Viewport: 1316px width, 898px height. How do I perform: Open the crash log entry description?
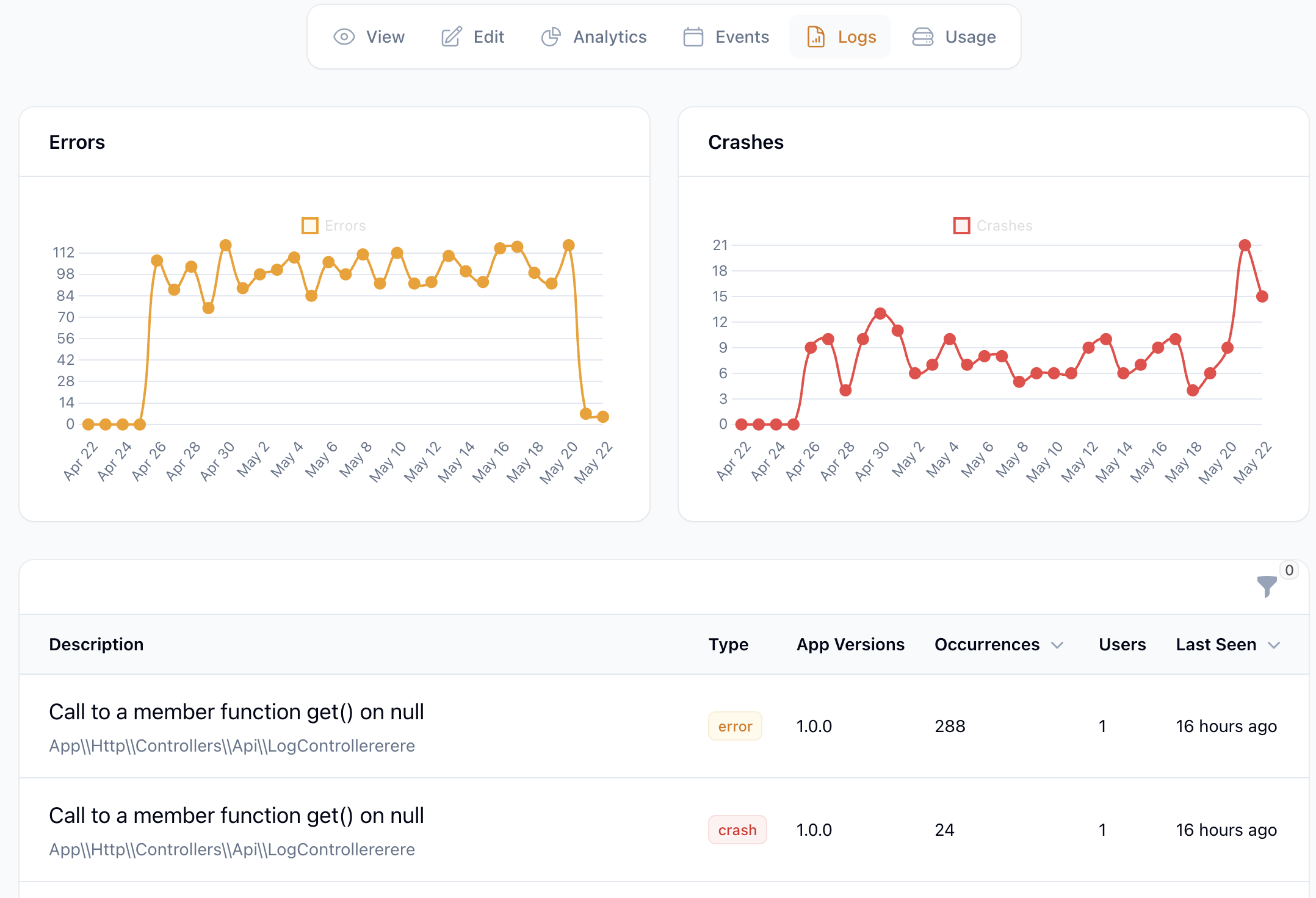(236, 816)
